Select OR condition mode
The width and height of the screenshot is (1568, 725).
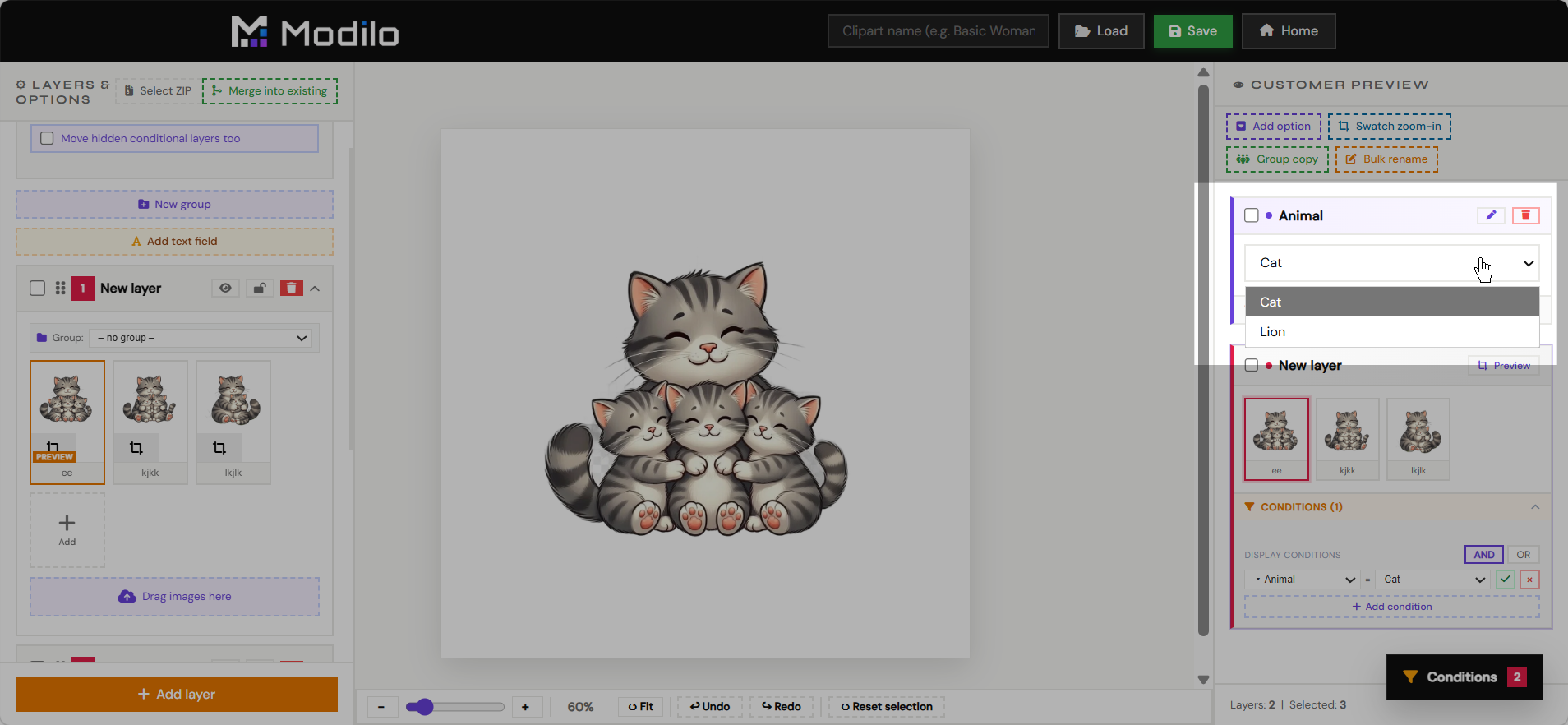click(x=1523, y=555)
